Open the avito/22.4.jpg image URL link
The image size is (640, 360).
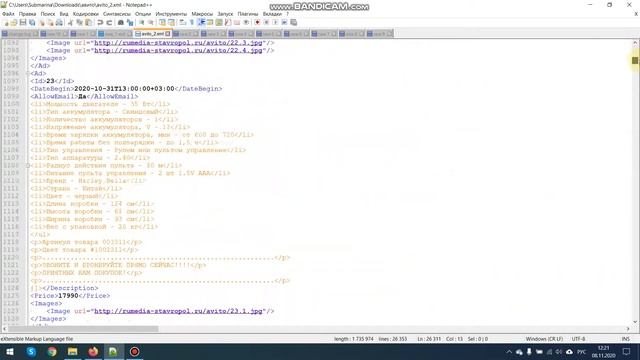[178, 50]
